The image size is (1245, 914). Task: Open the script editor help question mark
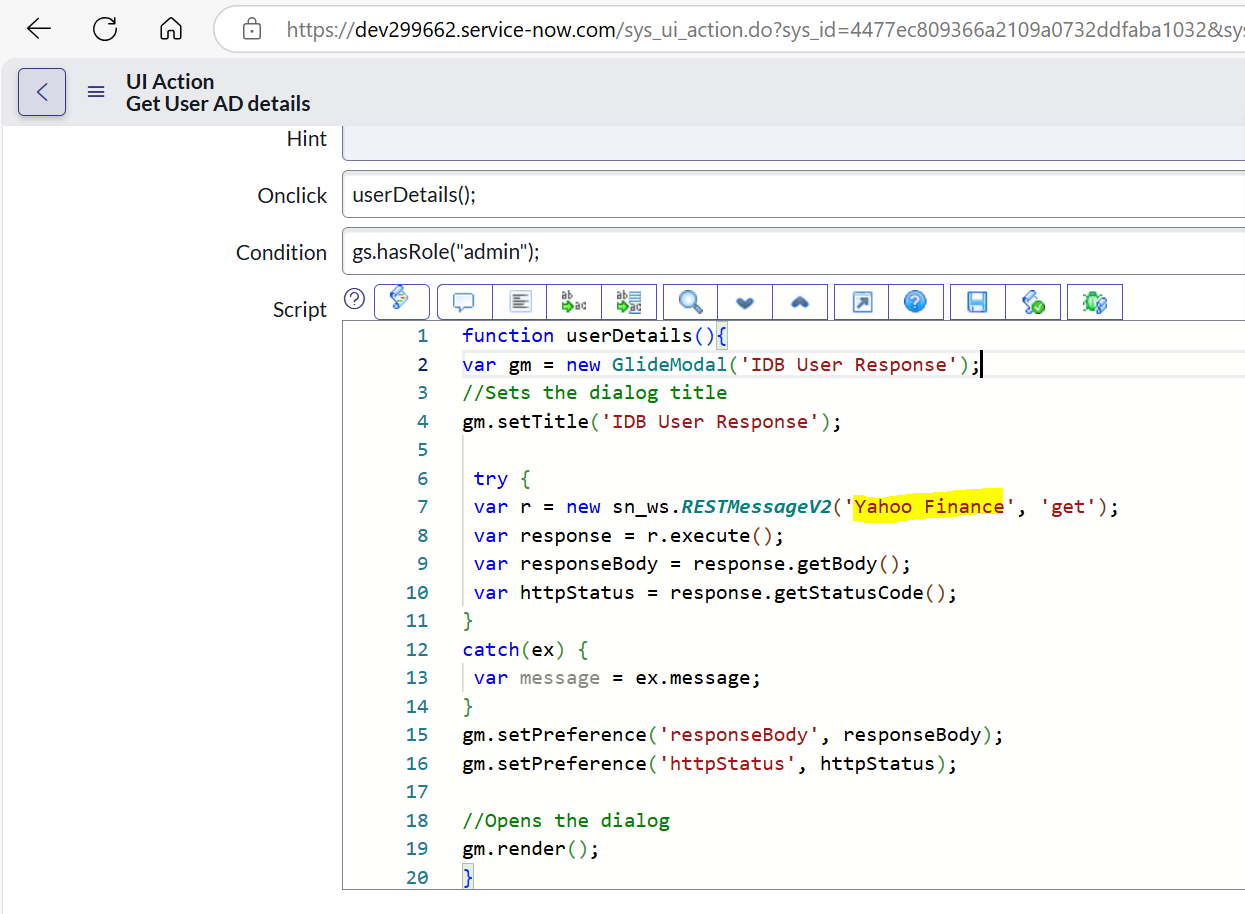click(354, 298)
